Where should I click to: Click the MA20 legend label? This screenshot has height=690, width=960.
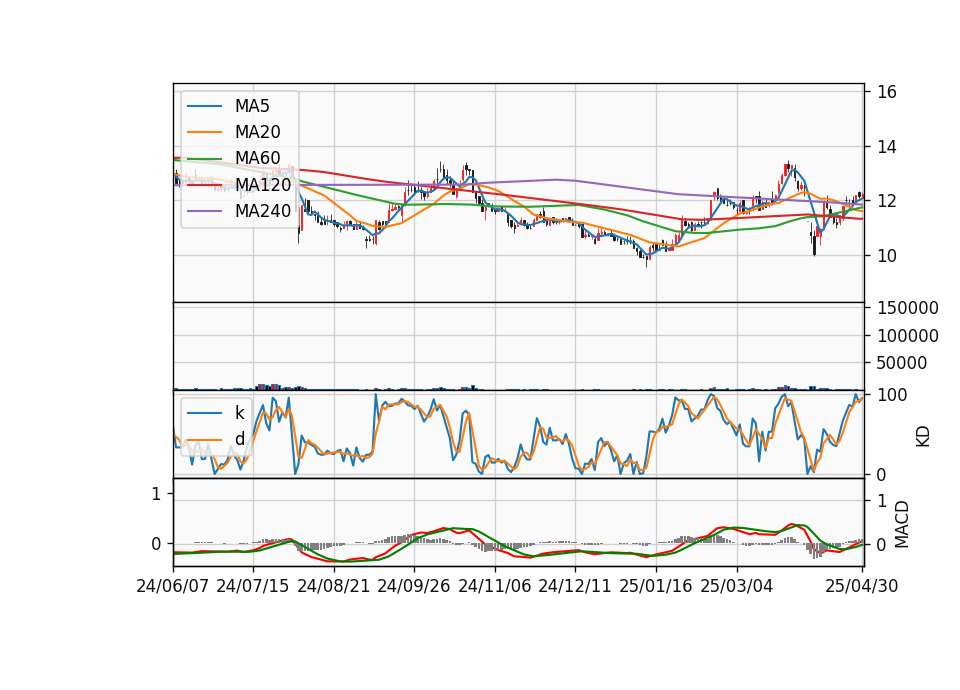257,132
